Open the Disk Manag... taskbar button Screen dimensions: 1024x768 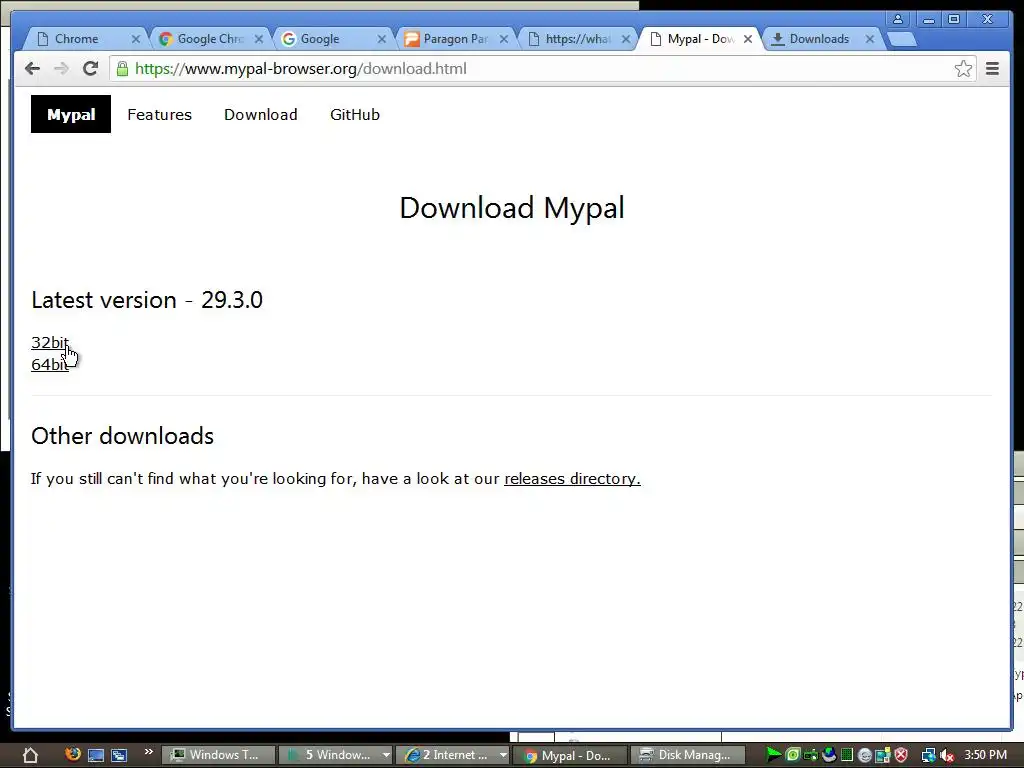click(687, 756)
